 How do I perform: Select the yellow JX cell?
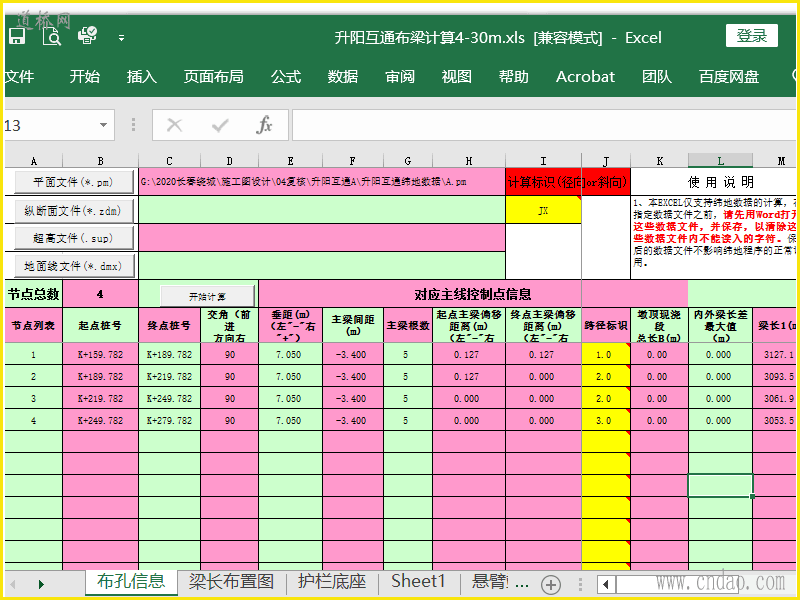(x=543, y=210)
